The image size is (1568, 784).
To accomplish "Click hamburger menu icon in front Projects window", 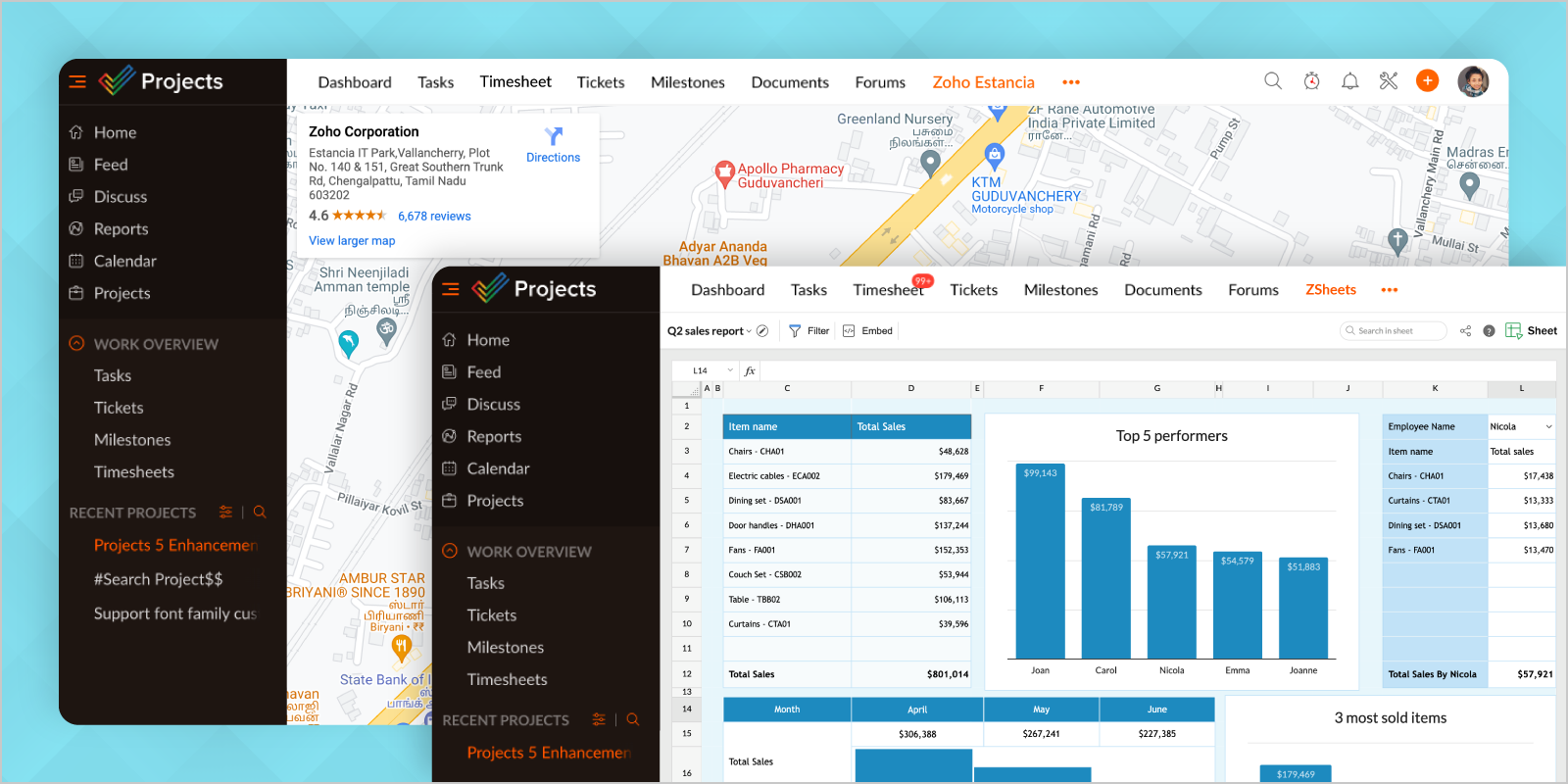I will tap(451, 289).
